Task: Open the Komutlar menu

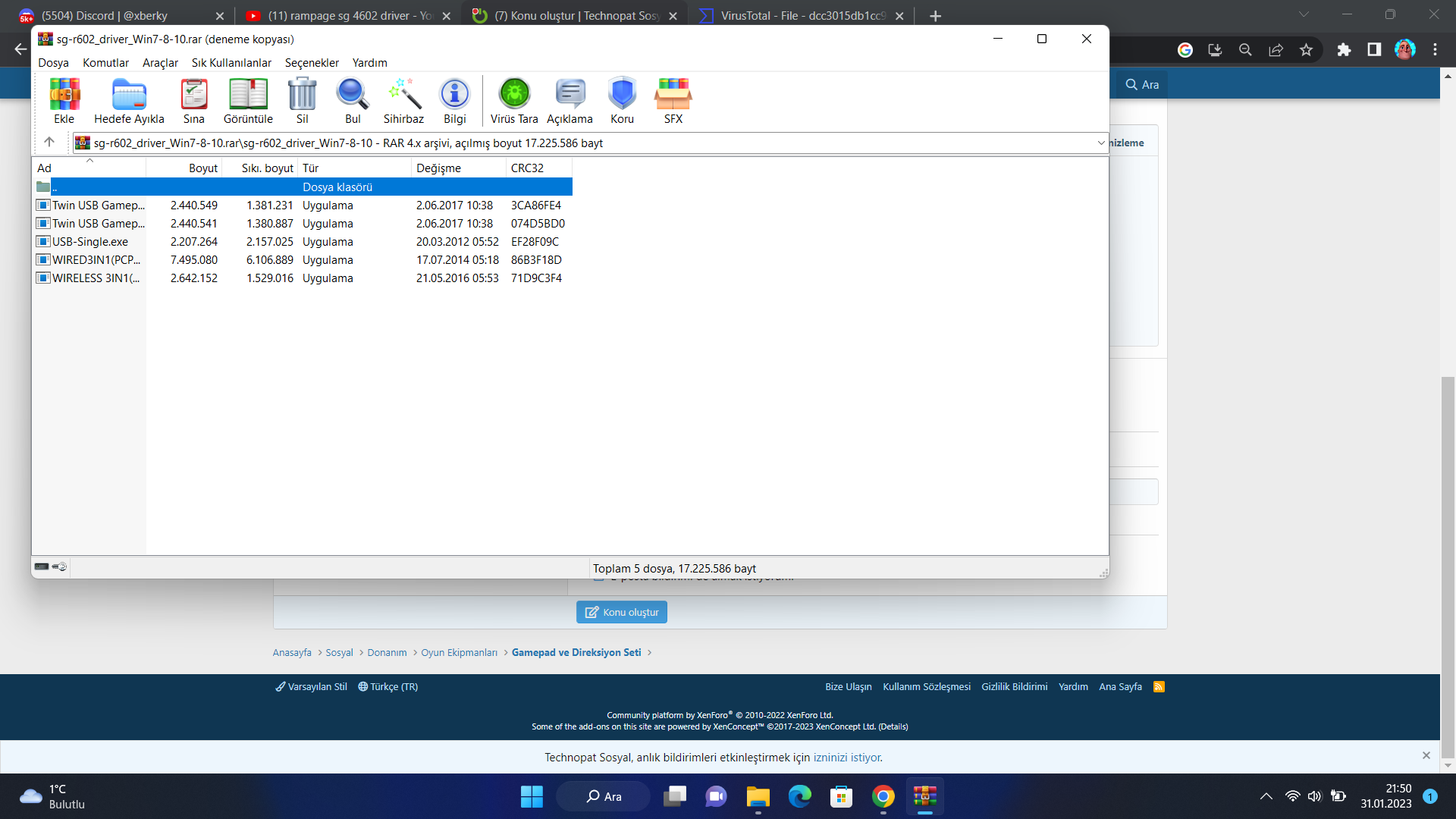Action: pos(105,63)
